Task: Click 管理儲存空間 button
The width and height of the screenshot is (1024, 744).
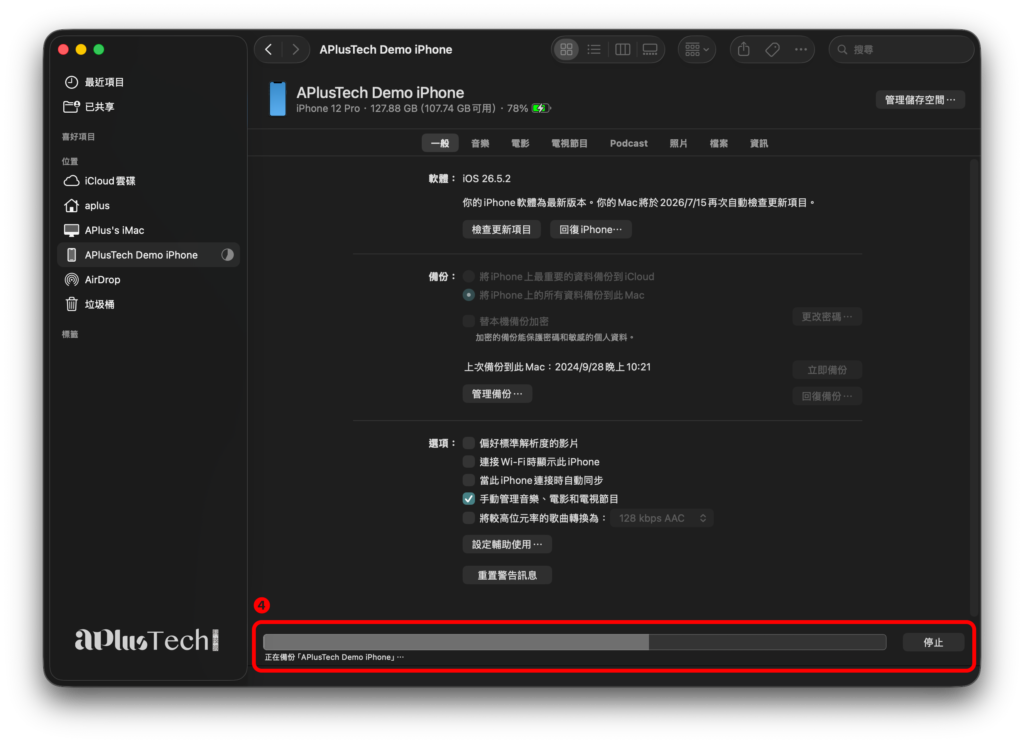Action: pyautogui.click(x=920, y=100)
